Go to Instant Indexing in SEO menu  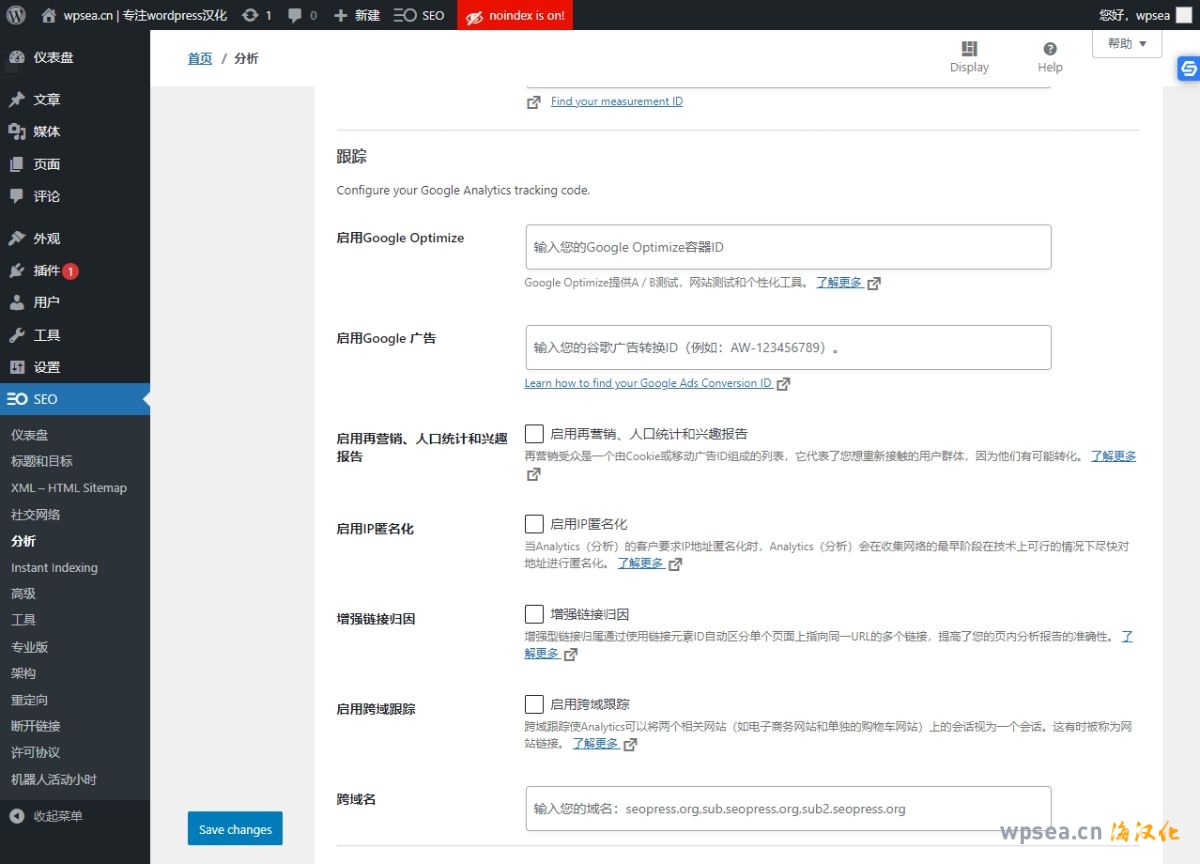coord(54,568)
